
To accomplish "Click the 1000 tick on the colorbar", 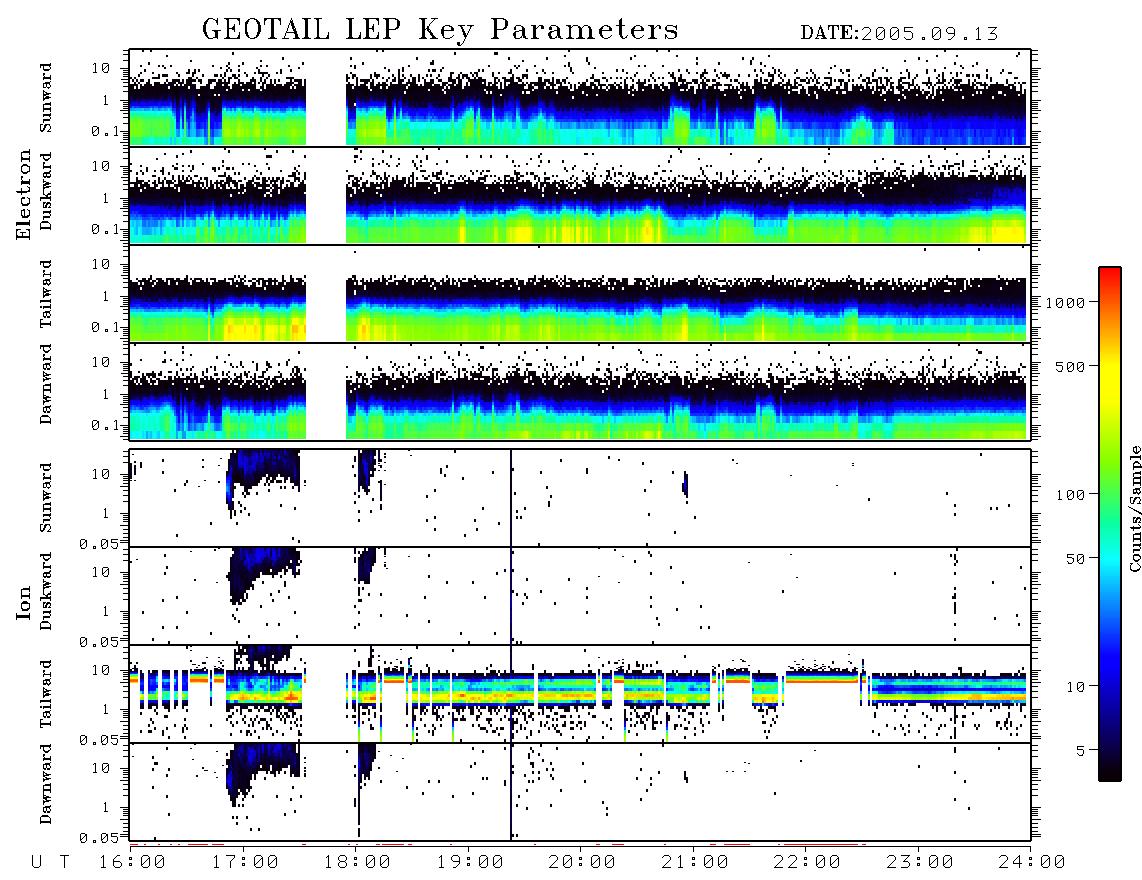I will (1066, 302).
